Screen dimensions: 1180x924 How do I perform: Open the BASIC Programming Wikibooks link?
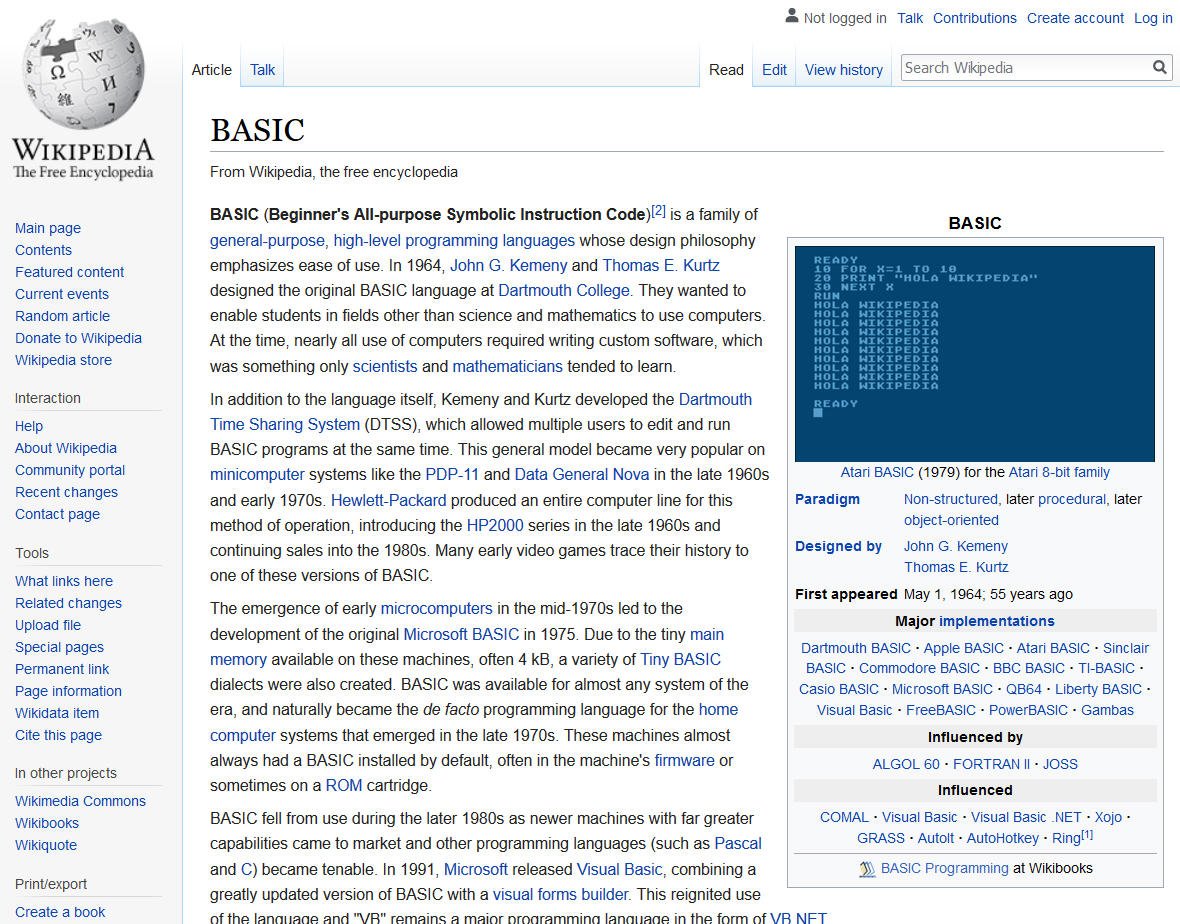944,868
